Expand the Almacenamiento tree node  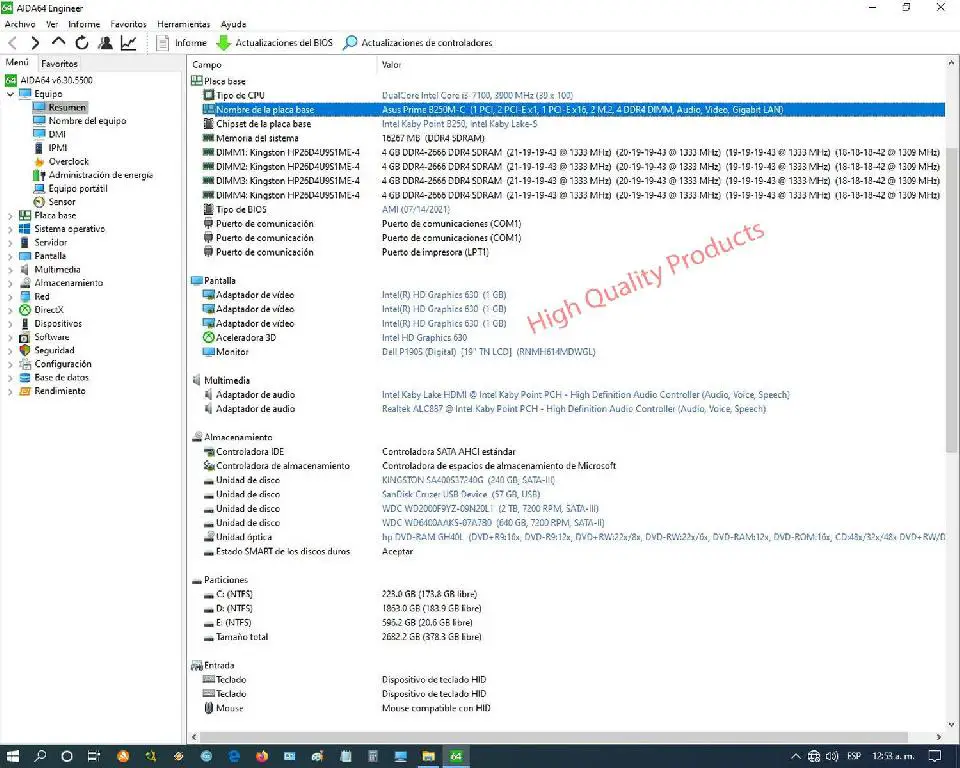coord(10,283)
